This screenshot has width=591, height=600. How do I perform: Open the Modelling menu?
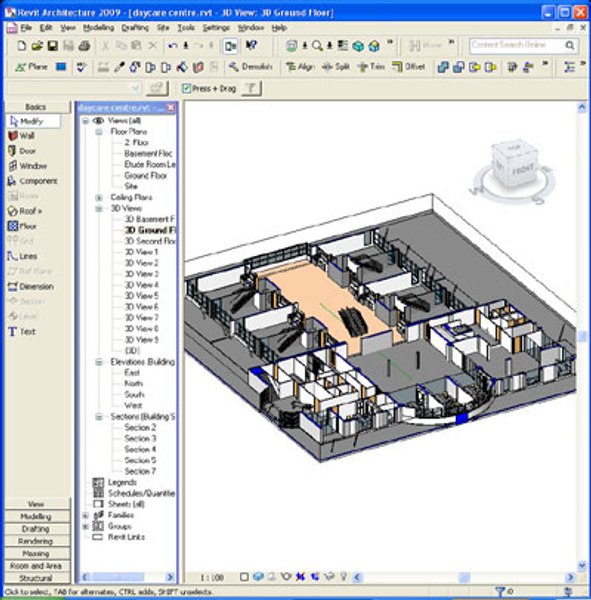[99, 28]
